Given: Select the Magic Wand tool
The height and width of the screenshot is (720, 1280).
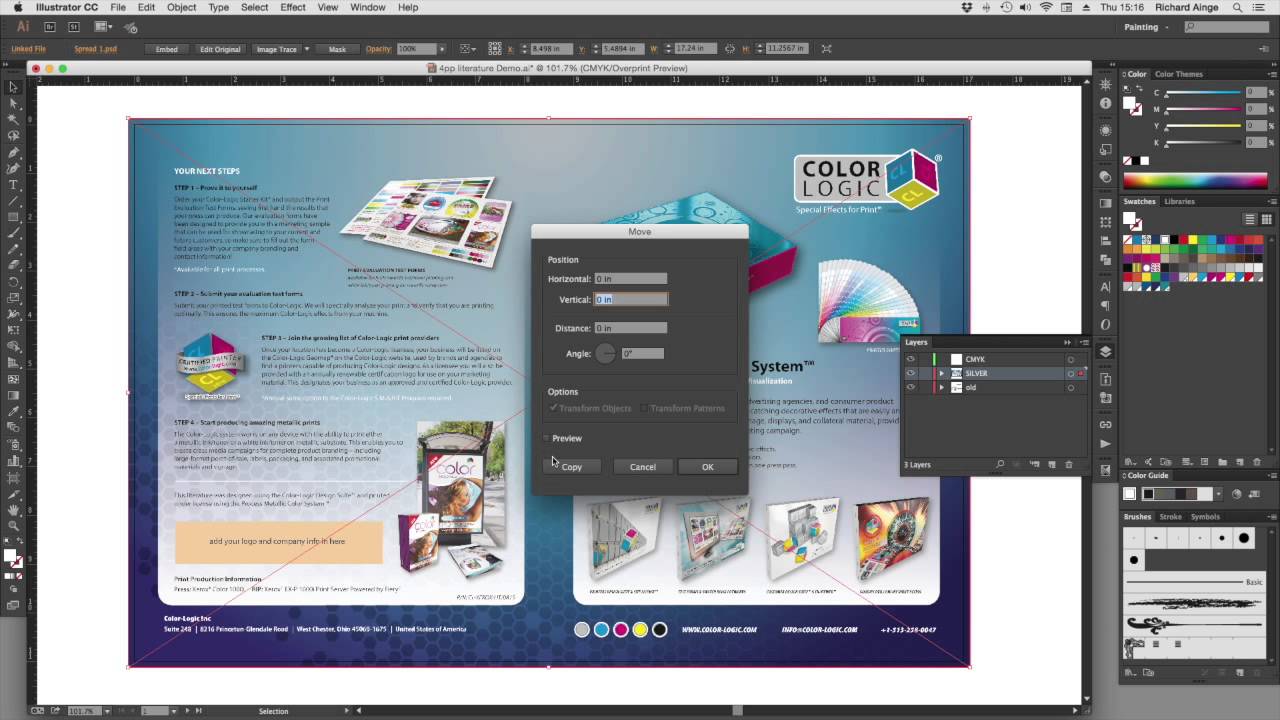Looking at the screenshot, I should [13, 120].
